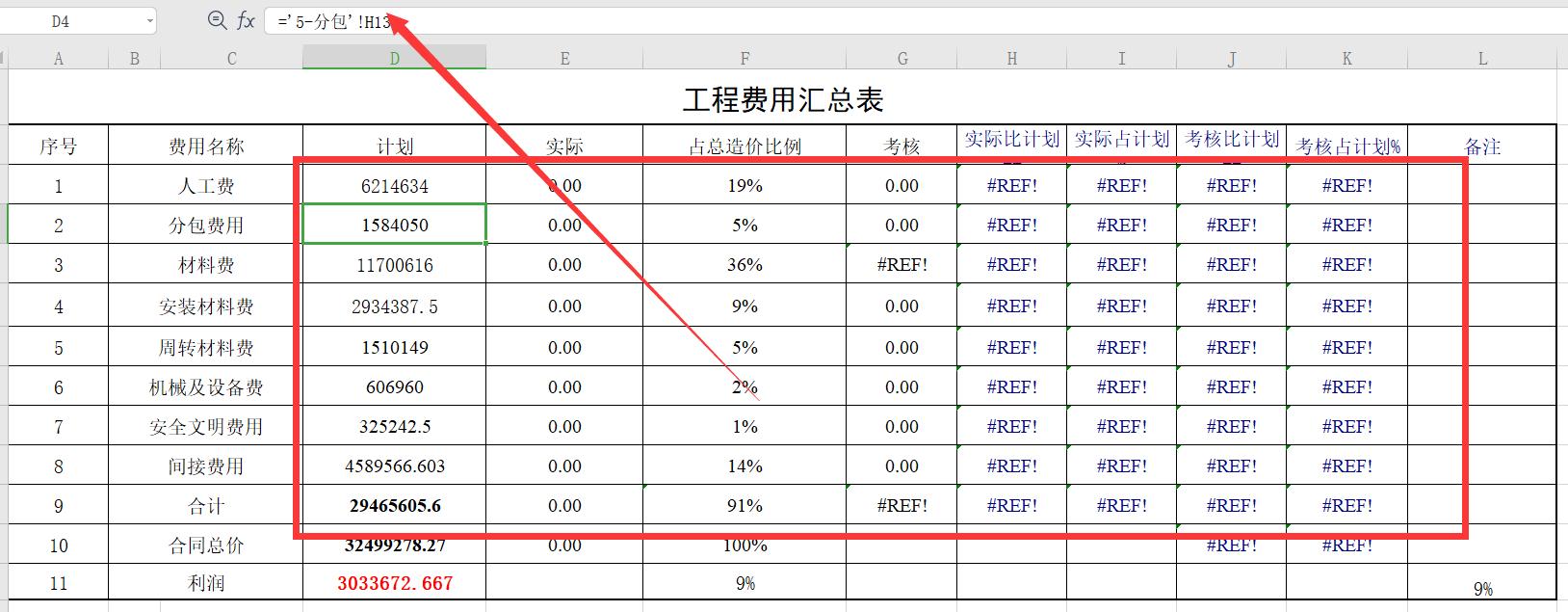Click the #REF! cell in 考核 column, 合计 row
This screenshot has width=1568, height=612.
point(902,505)
